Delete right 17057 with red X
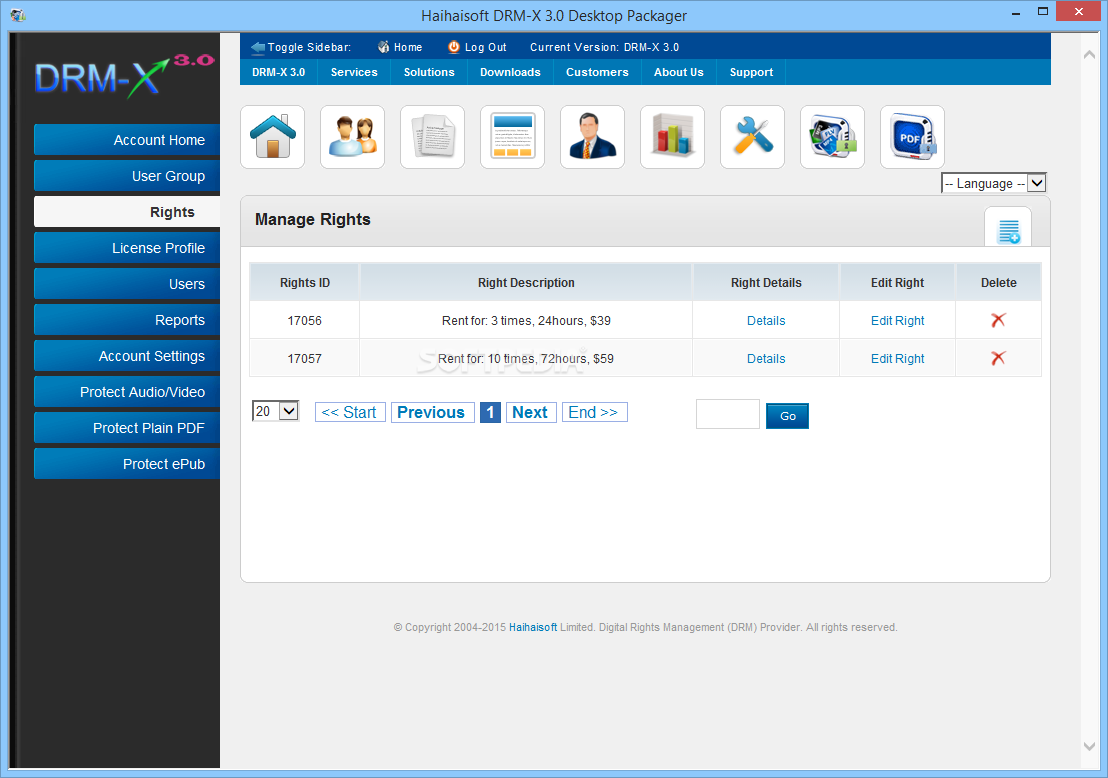 998,358
